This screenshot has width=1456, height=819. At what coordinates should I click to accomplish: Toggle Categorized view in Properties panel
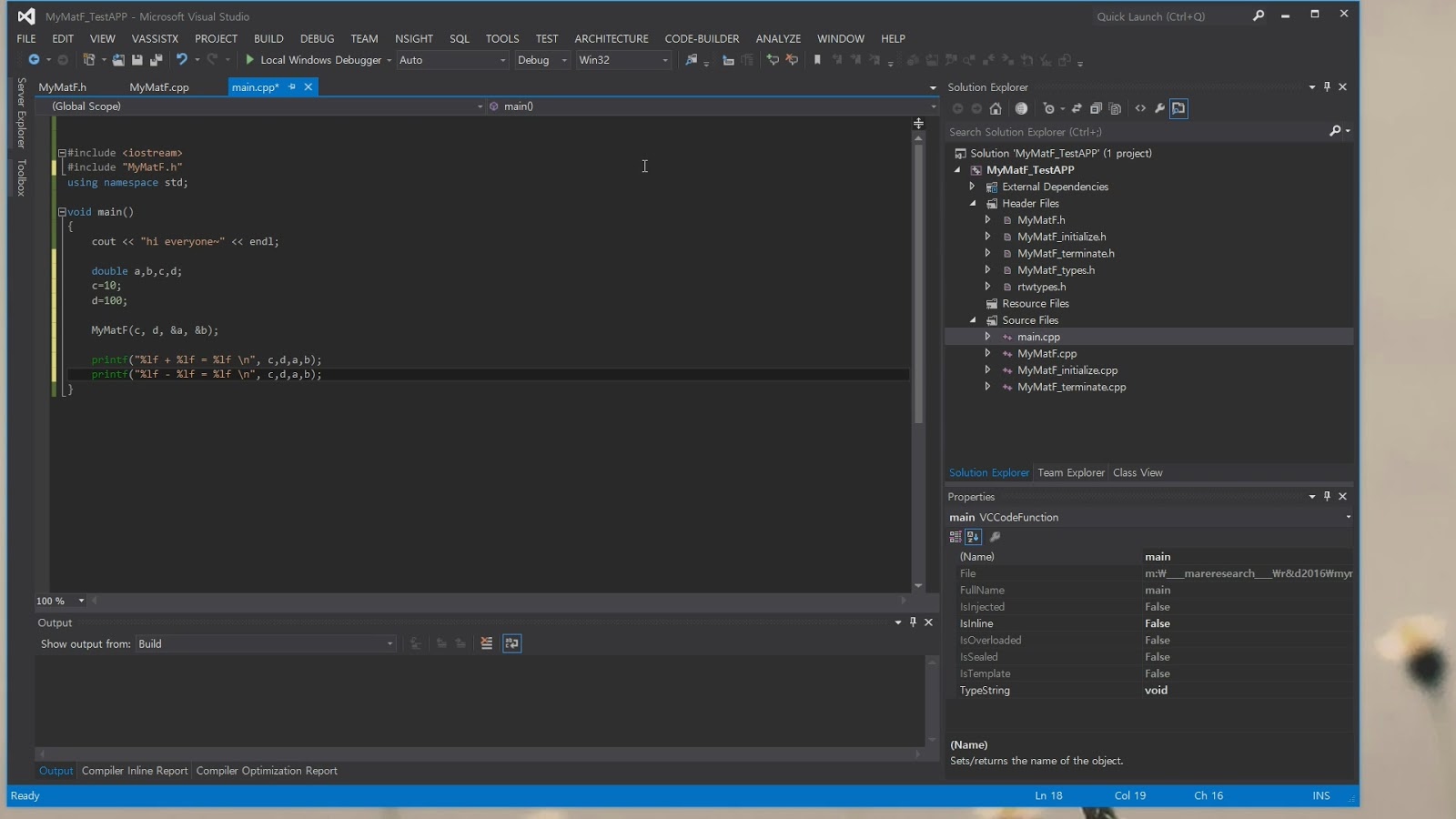[x=955, y=537]
